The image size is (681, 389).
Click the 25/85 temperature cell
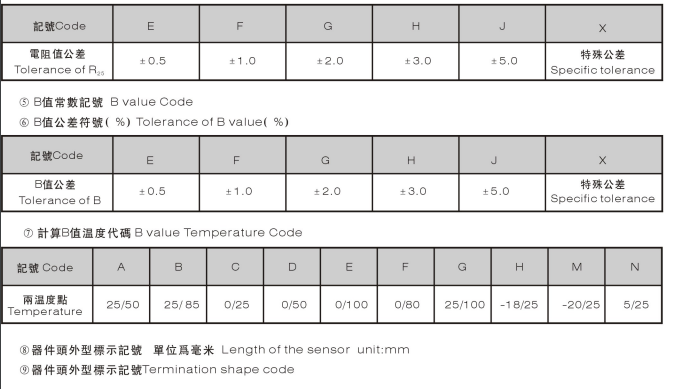click(x=178, y=304)
